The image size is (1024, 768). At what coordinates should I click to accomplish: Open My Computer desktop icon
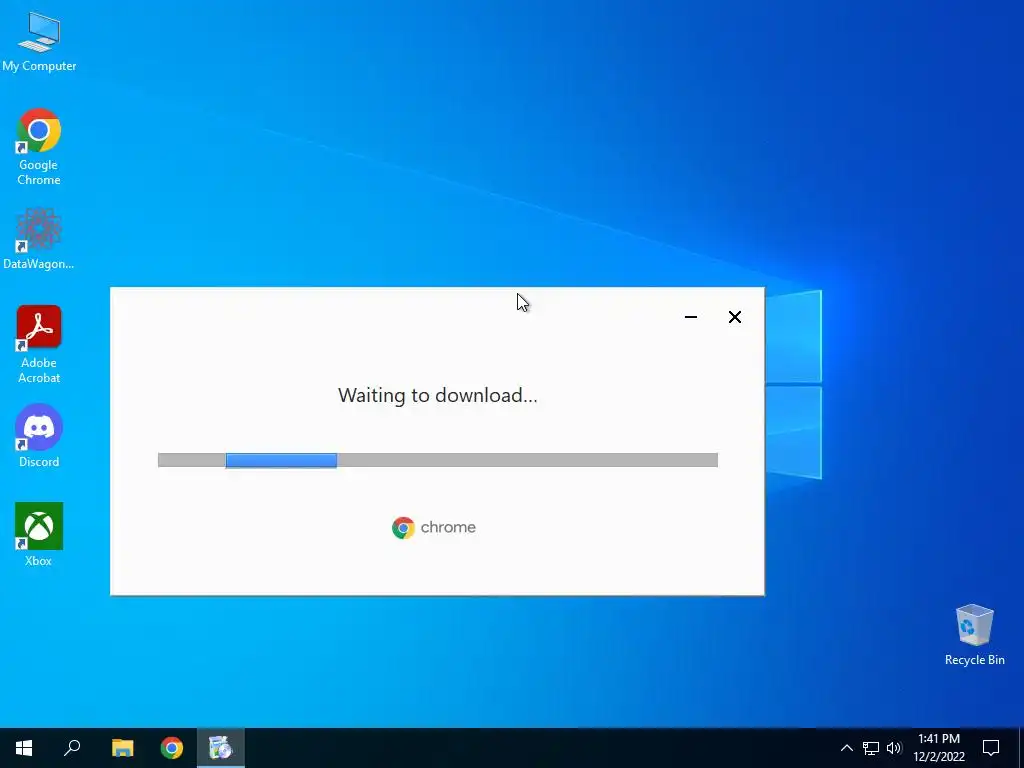39,40
